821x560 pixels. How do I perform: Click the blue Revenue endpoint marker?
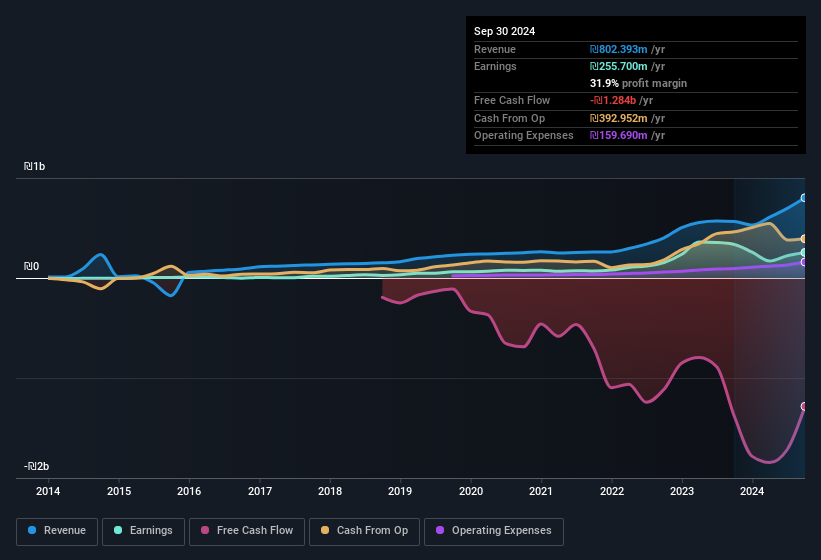(804, 198)
